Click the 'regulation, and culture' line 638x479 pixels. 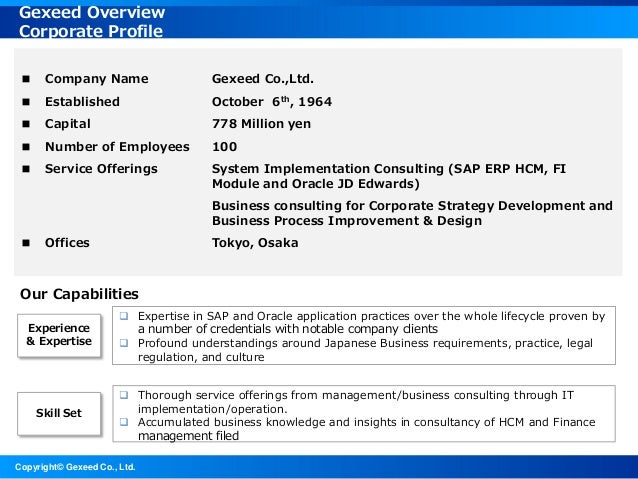click(x=201, y=357)
